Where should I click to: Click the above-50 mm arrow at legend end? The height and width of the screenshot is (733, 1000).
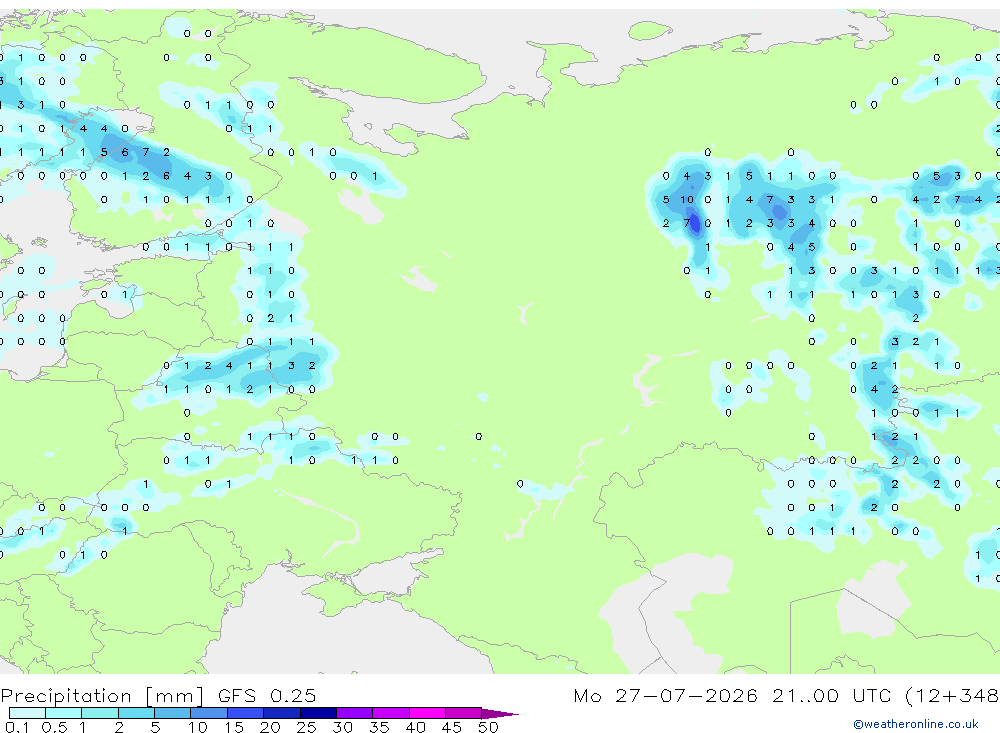[x=499, y=714]
